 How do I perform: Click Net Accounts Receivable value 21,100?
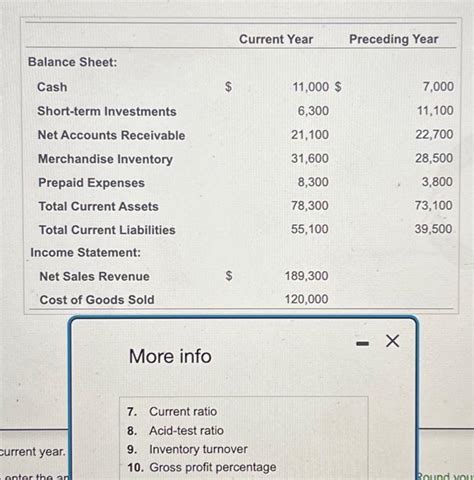(x=310, y=135)
